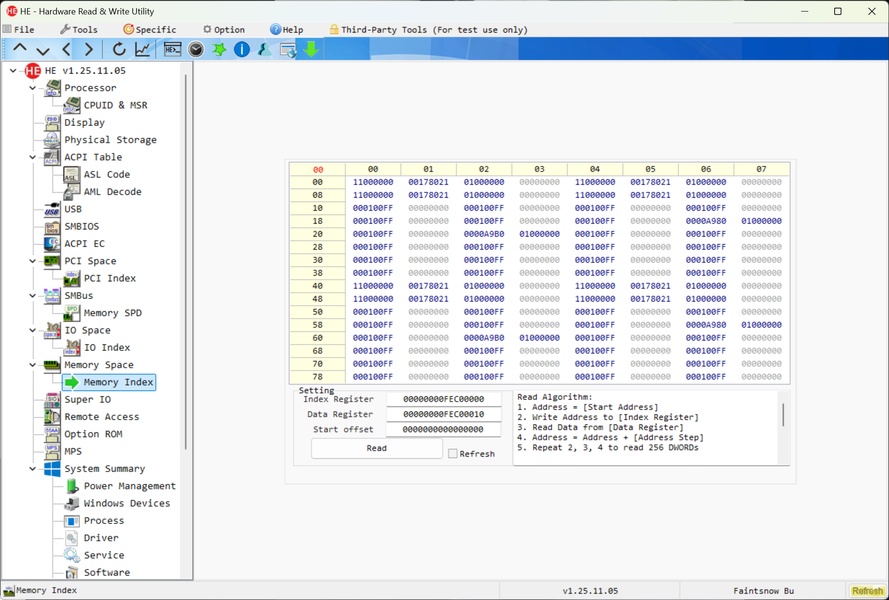Click the right chevron toolbar icon

tap(89, 49)
